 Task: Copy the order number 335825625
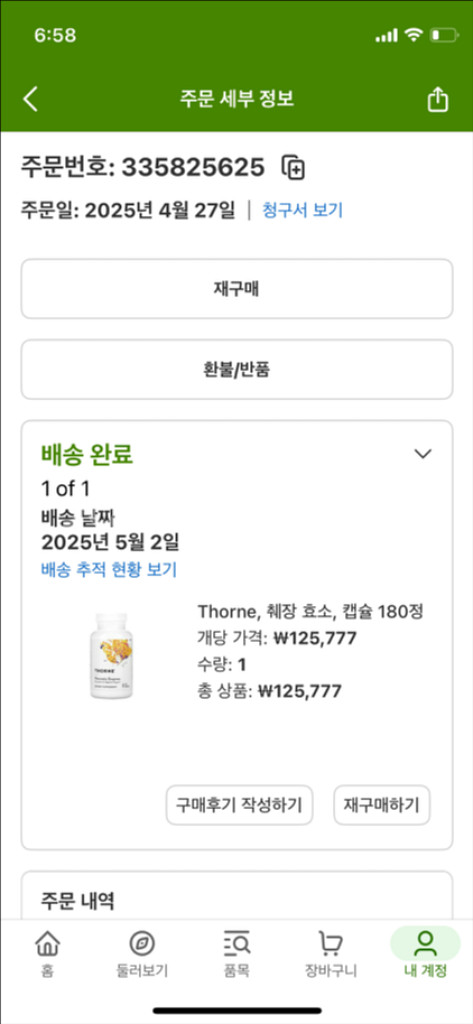tap(293, 167)
